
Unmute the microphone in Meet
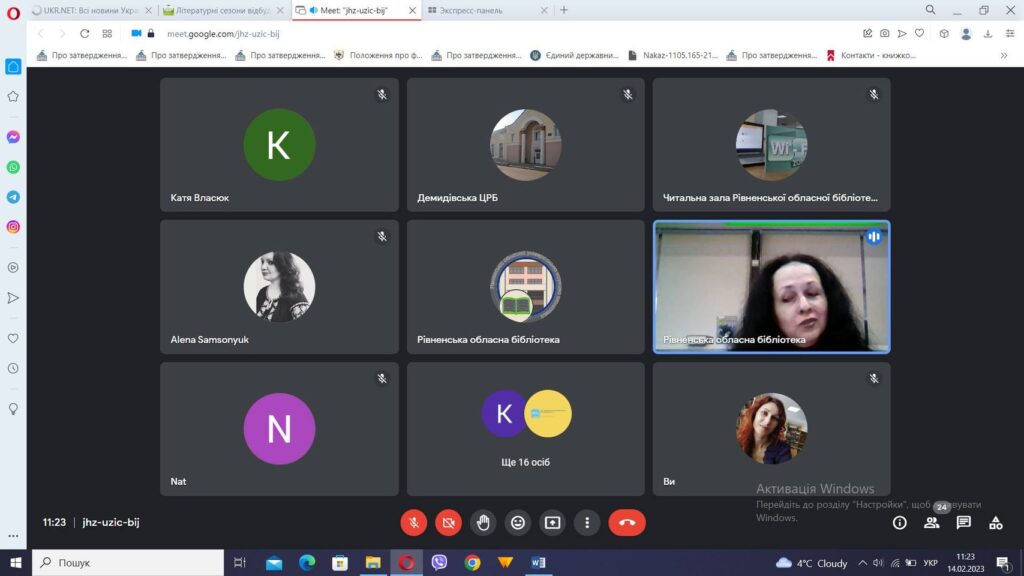tap(414, 522)
